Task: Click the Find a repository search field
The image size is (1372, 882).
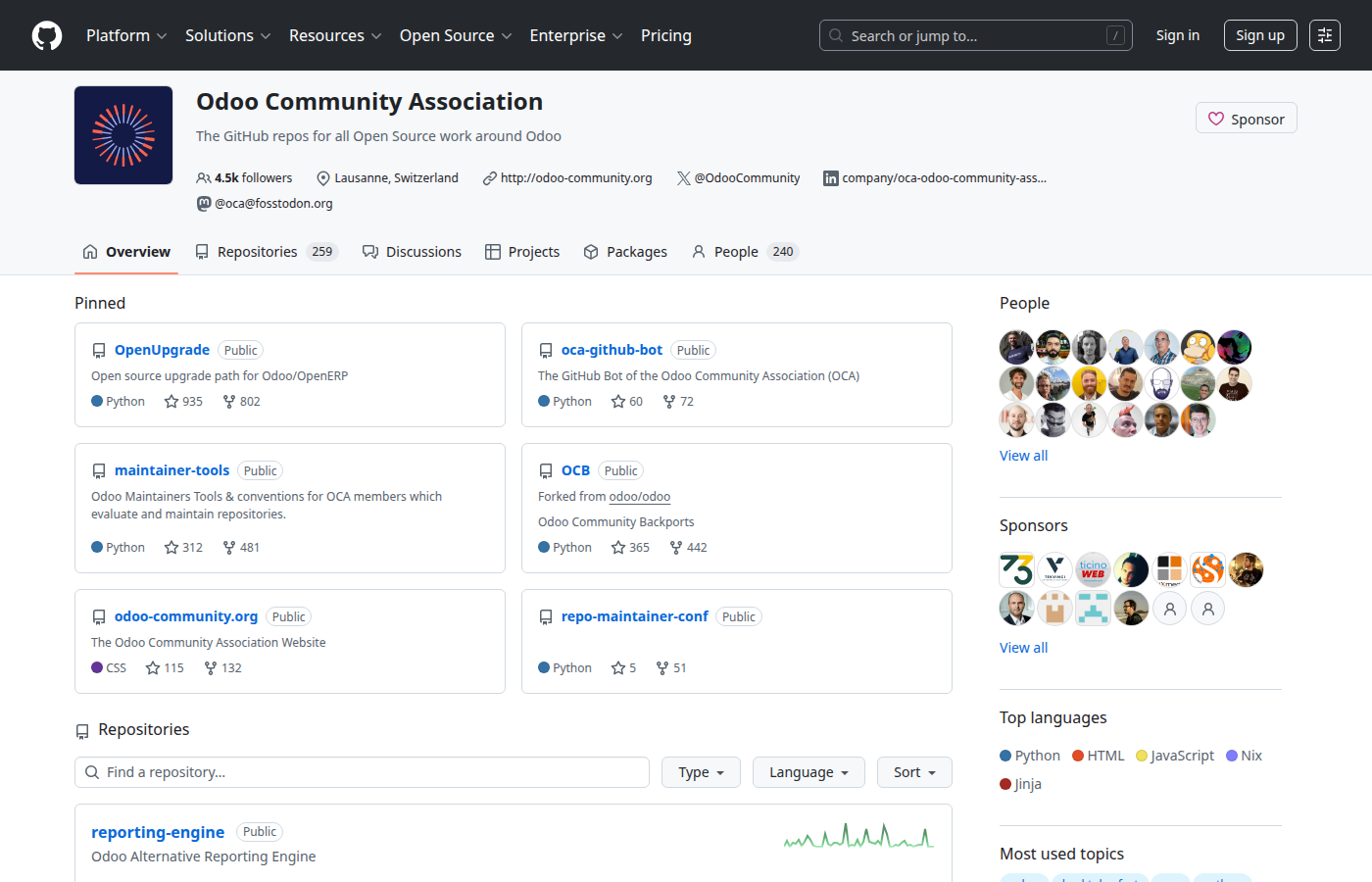Action: [x=362, y=772]
